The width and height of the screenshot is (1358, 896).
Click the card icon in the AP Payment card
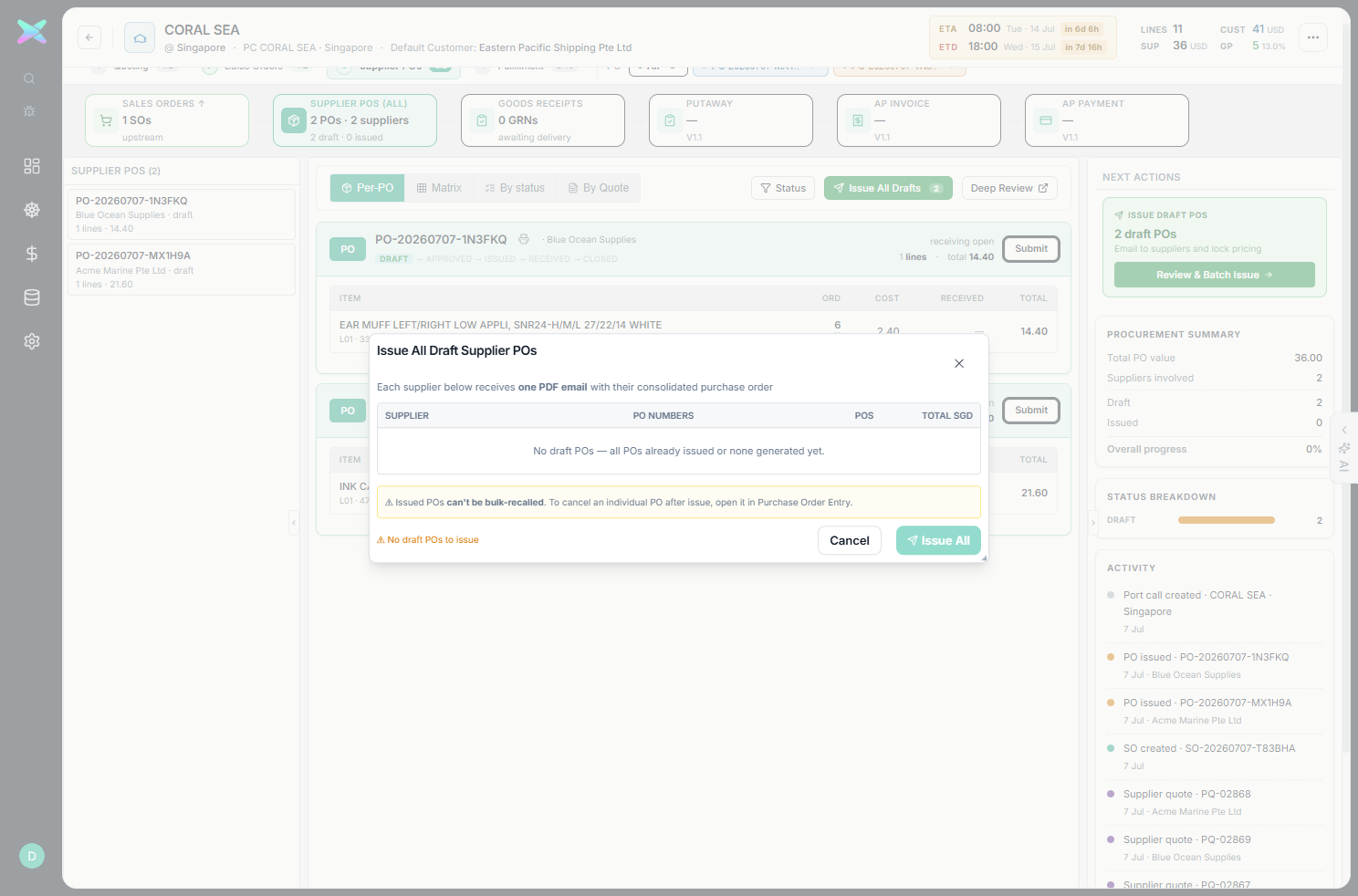tap(1046, 120)
